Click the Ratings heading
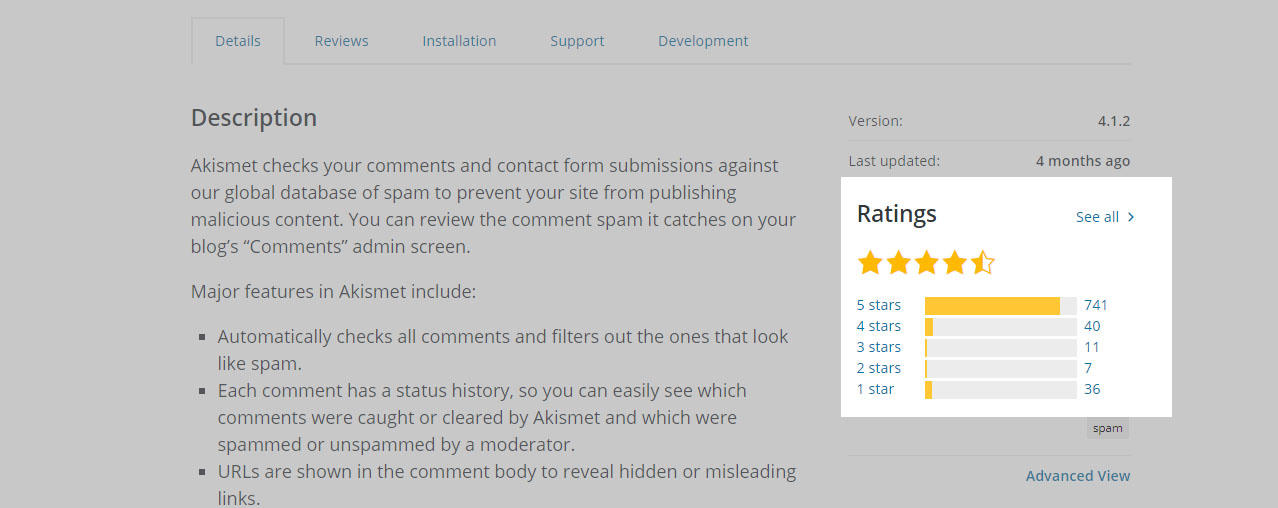The width and height of the screenshot is (1278, 508). 897,214
